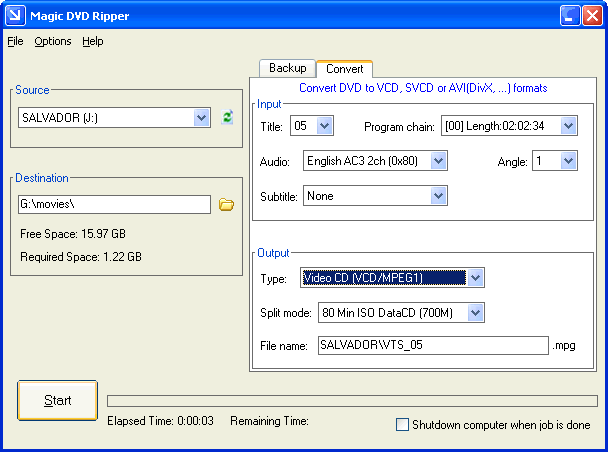Click the Required Space: 1.22 GB text

[81, 257]
